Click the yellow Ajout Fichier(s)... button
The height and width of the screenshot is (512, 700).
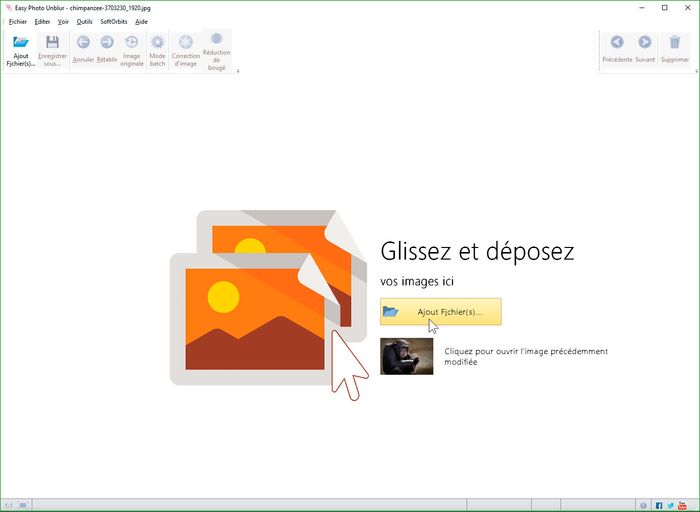click(440, 312)
